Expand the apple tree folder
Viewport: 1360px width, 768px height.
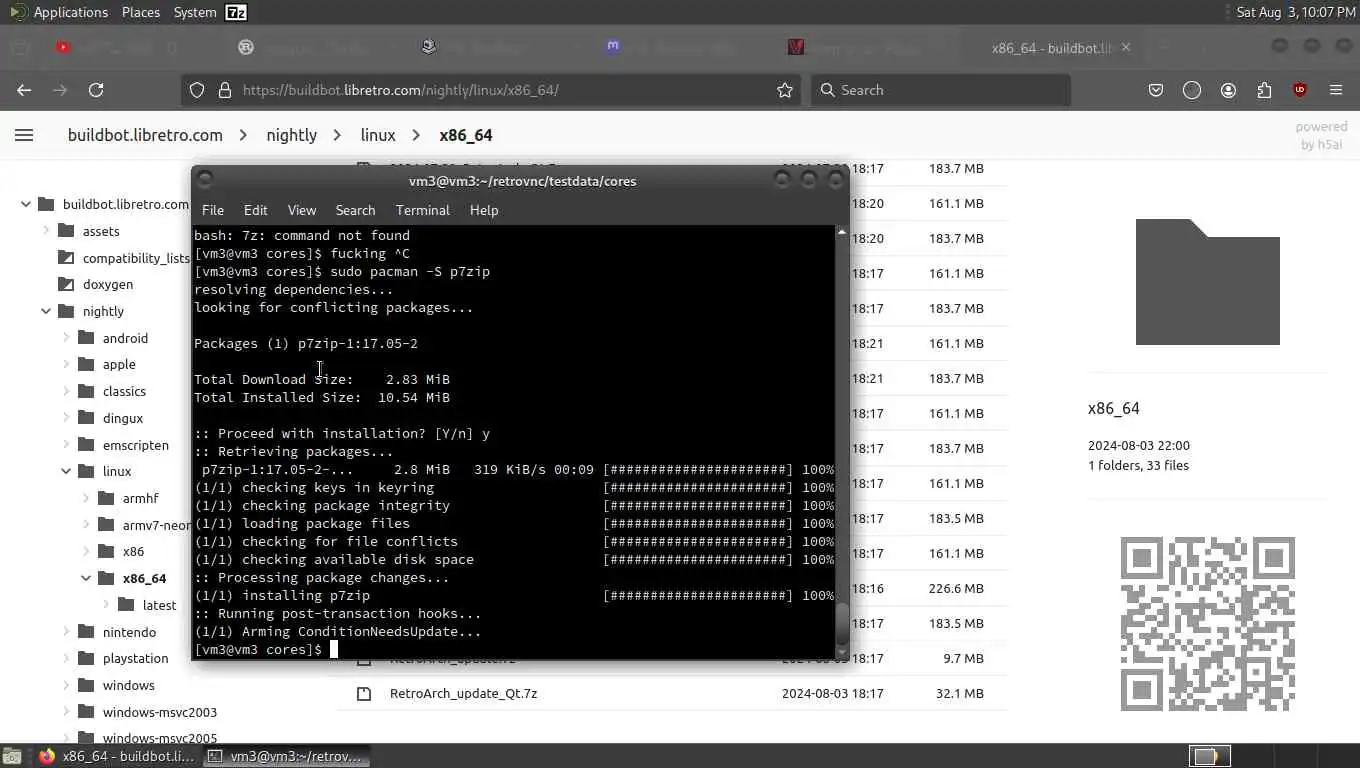point(66,364)
